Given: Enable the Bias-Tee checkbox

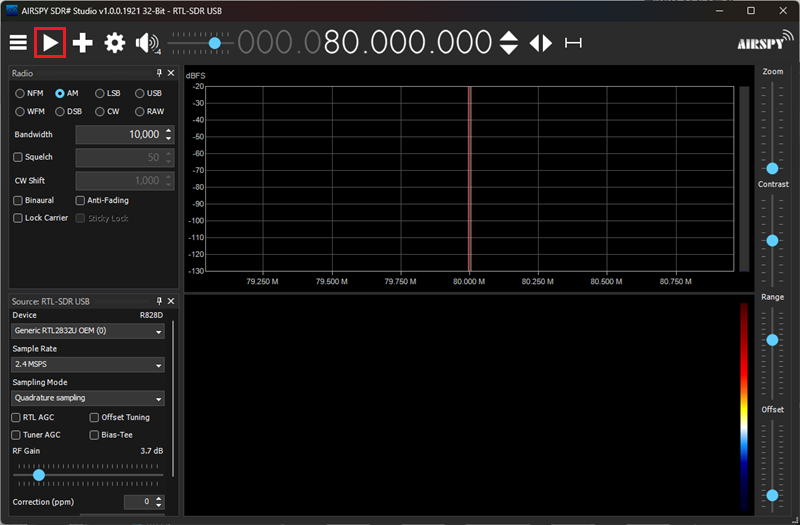Looking at the screenshot, I should coord(94,435).
